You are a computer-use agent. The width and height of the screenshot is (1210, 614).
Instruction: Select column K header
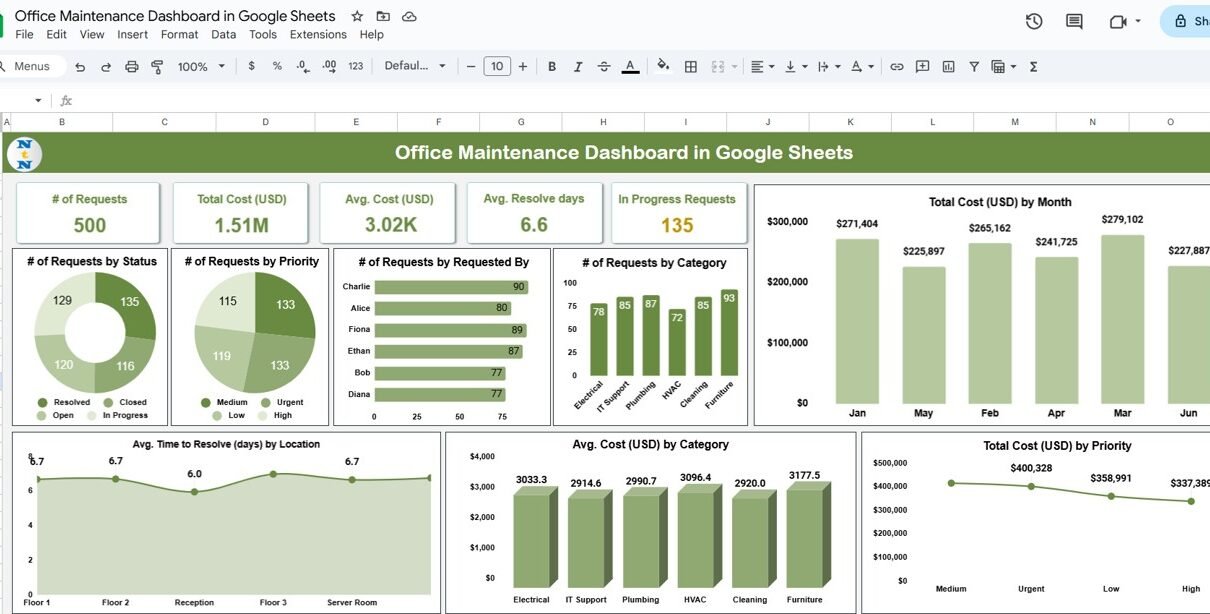[851, 122]
